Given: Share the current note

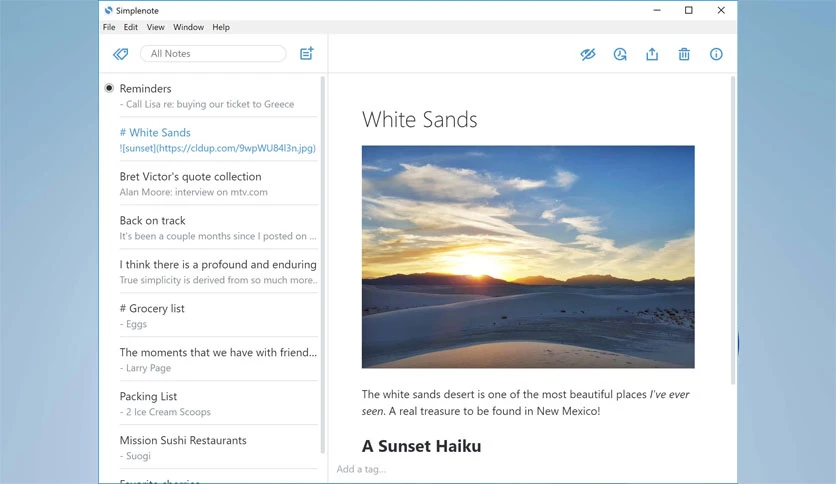Looking at the screenshot, I should pyautogui.click(x=652, y=54).
